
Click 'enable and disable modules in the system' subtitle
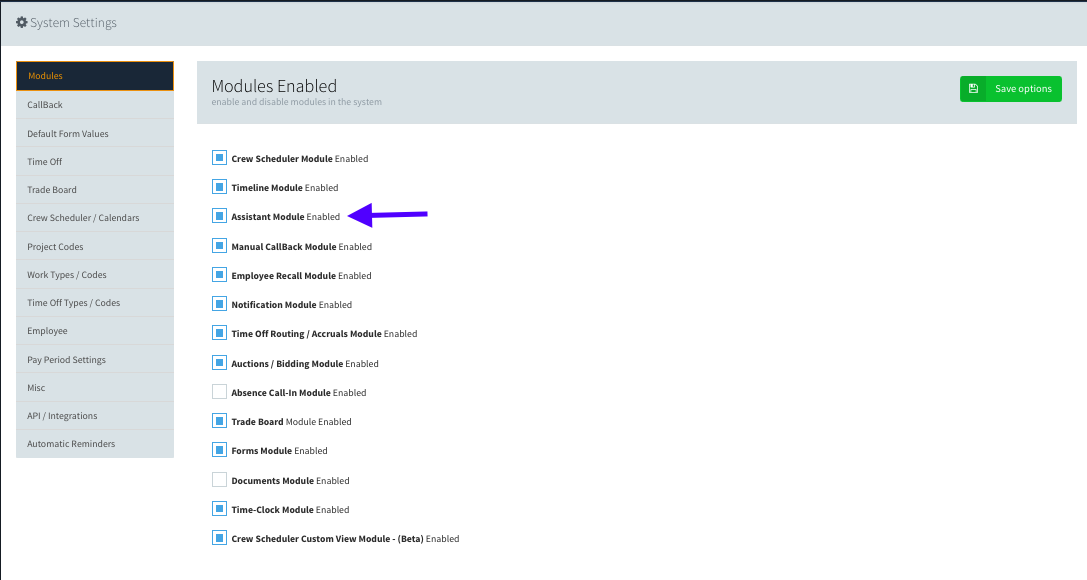pyautogui.click(x=297, y=102)
